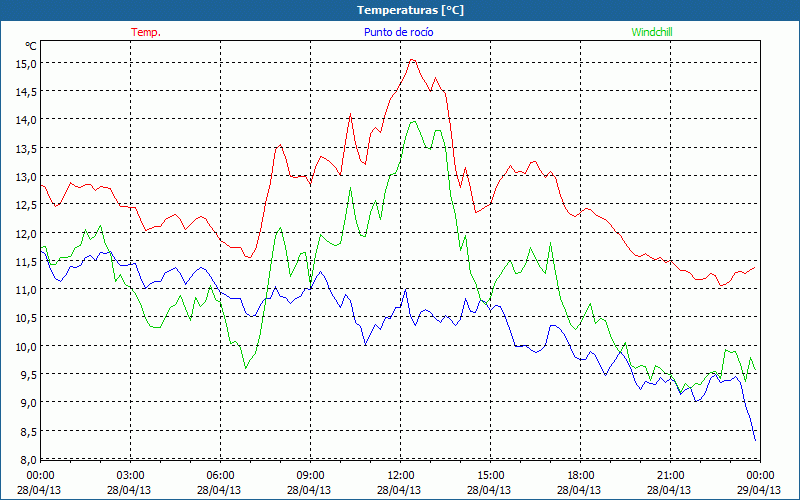Click the 9,5 value on the y-axis
800x500 pixels.
coord(27,375)
